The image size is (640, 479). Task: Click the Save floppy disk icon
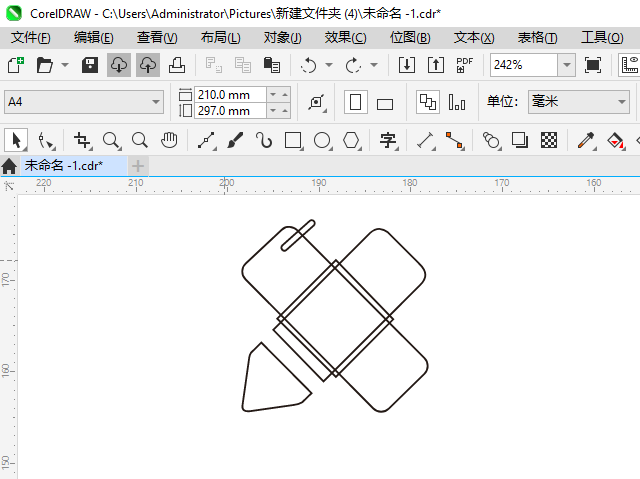90,65
